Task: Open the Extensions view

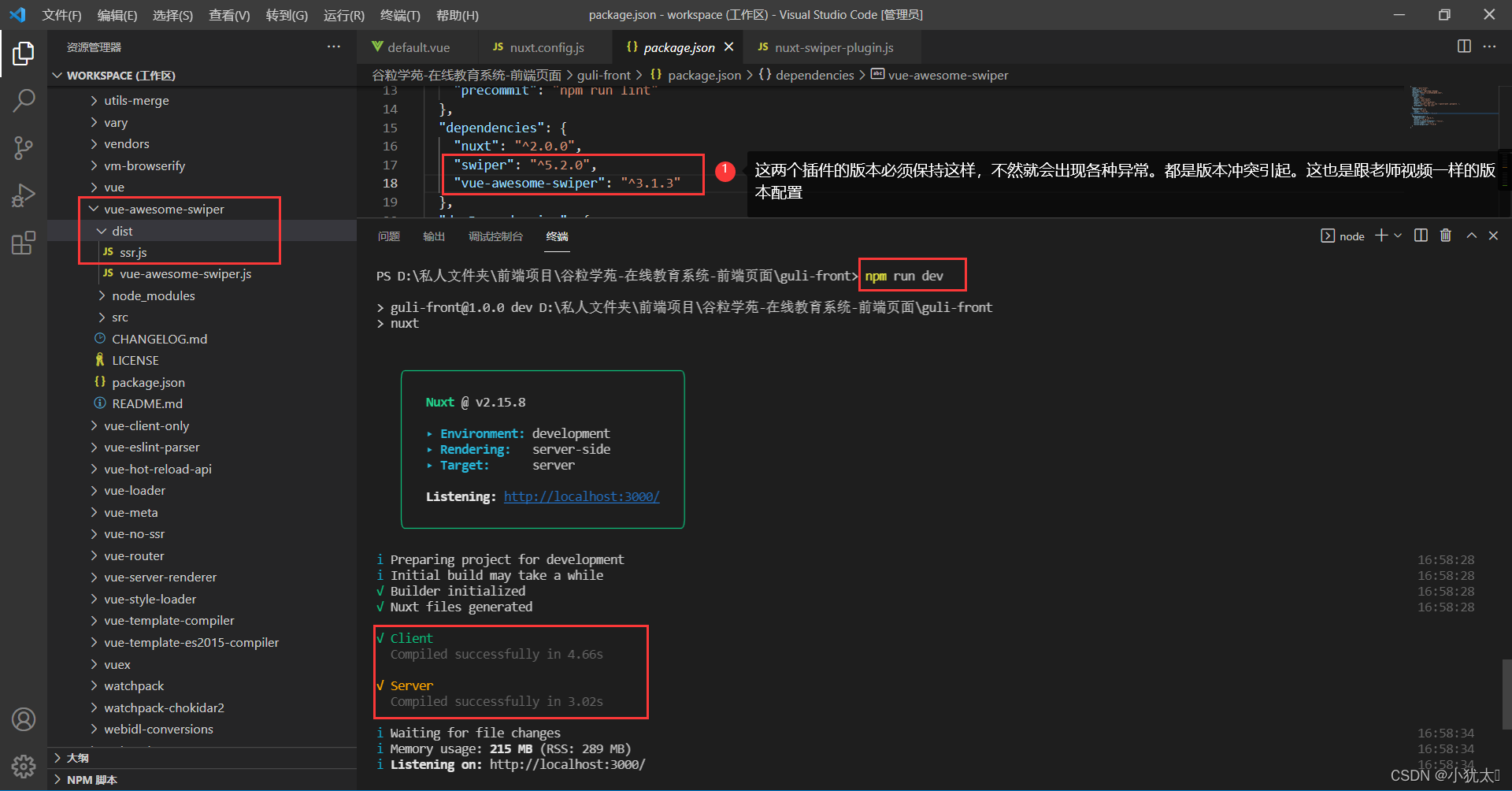Action: tap(24, 243)
